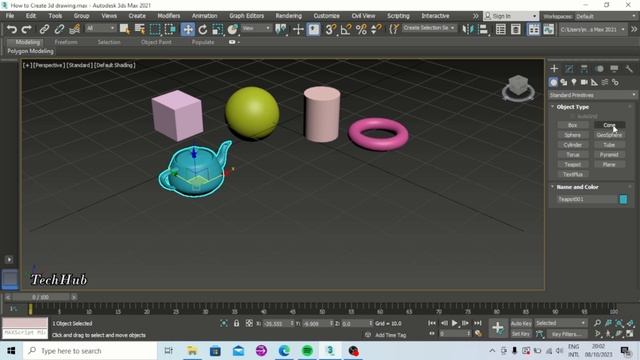Toggle the Angle Snap button

click(x=346, y=29)
